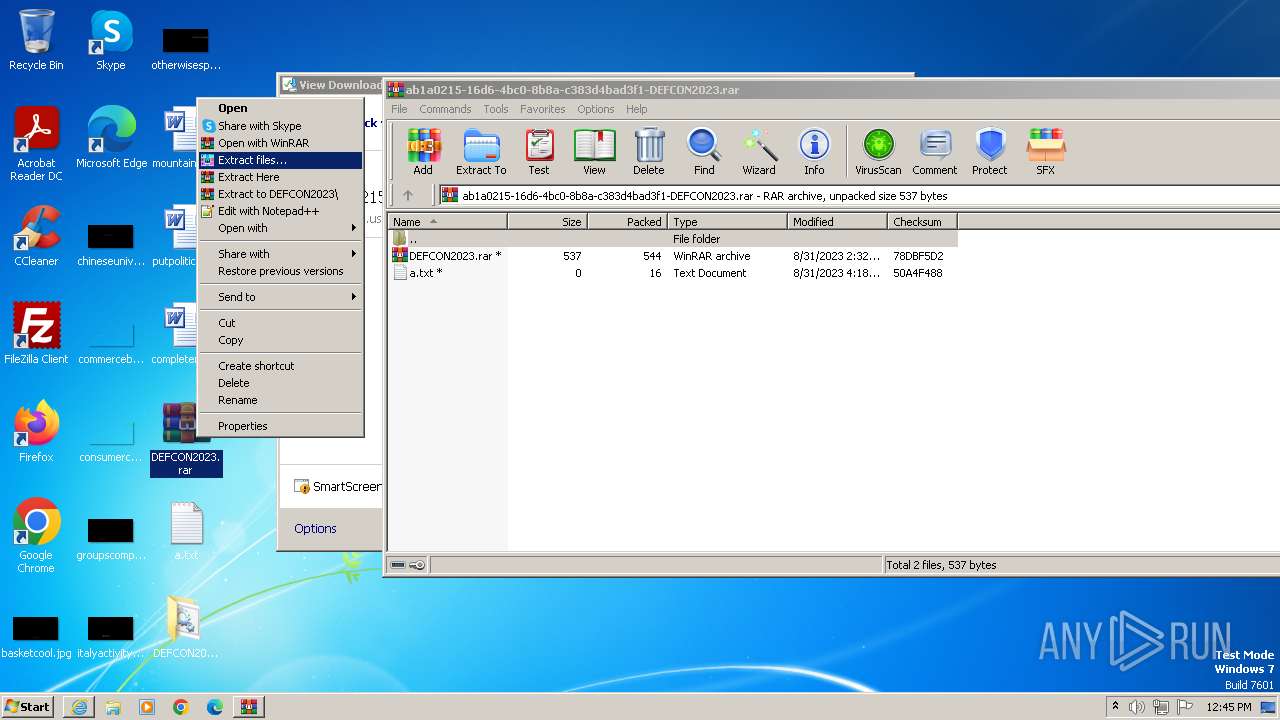Image resolution: width=1280 pixels, height=720 pixels.
Task: Click the Google Chrome desktop icon
Action: click(x=36, y=535)
